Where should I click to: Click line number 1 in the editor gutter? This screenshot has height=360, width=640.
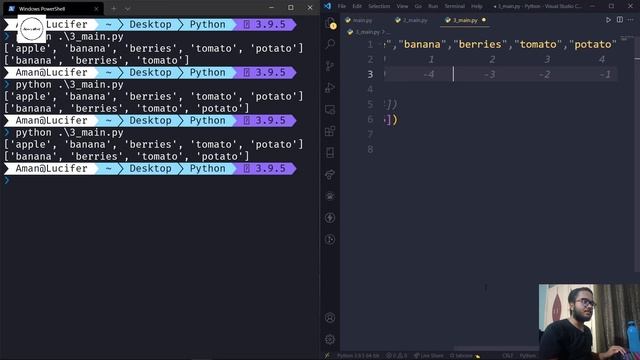(370, 44)
